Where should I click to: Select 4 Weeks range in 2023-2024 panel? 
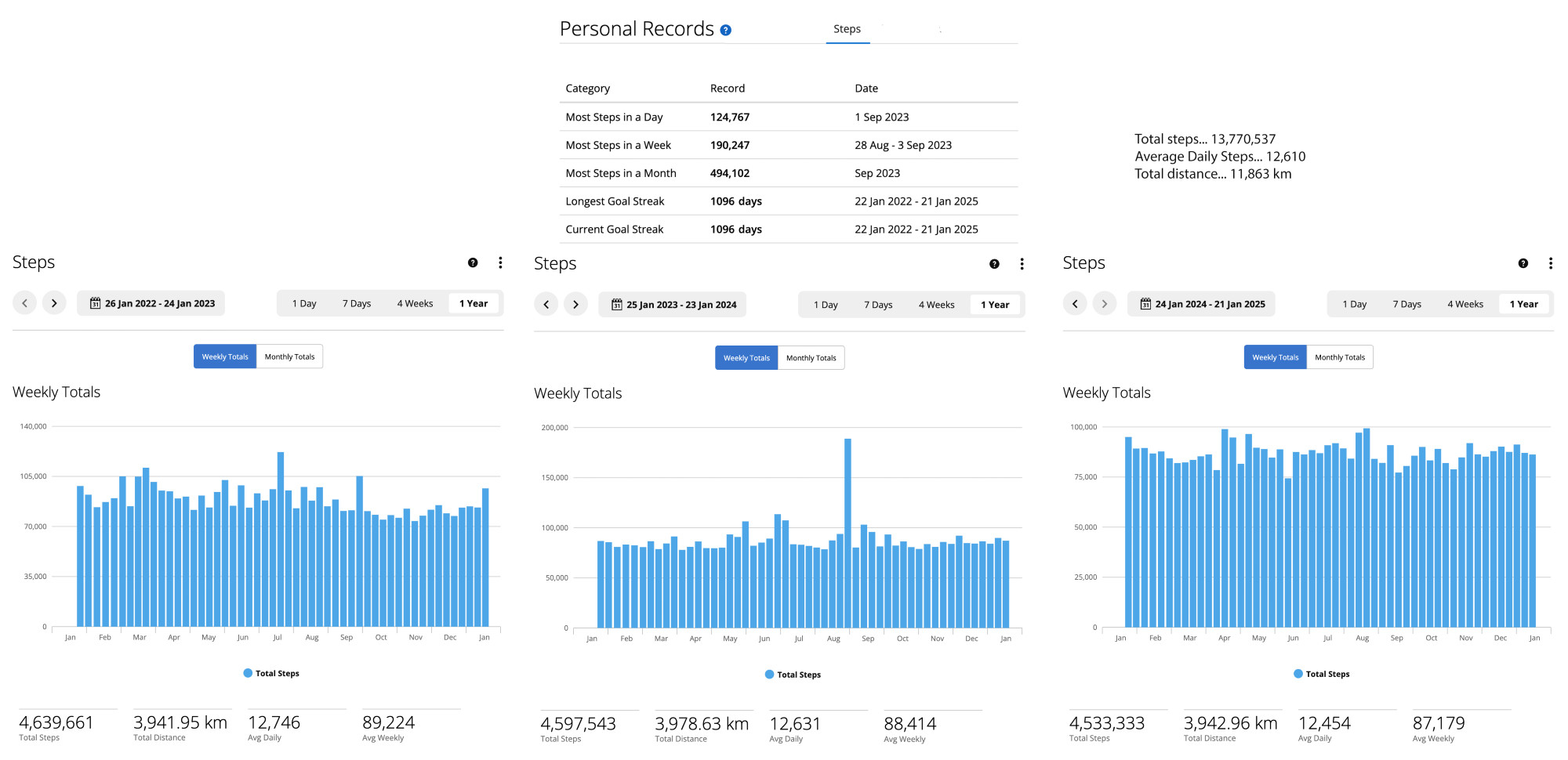[x=936, y=305]
